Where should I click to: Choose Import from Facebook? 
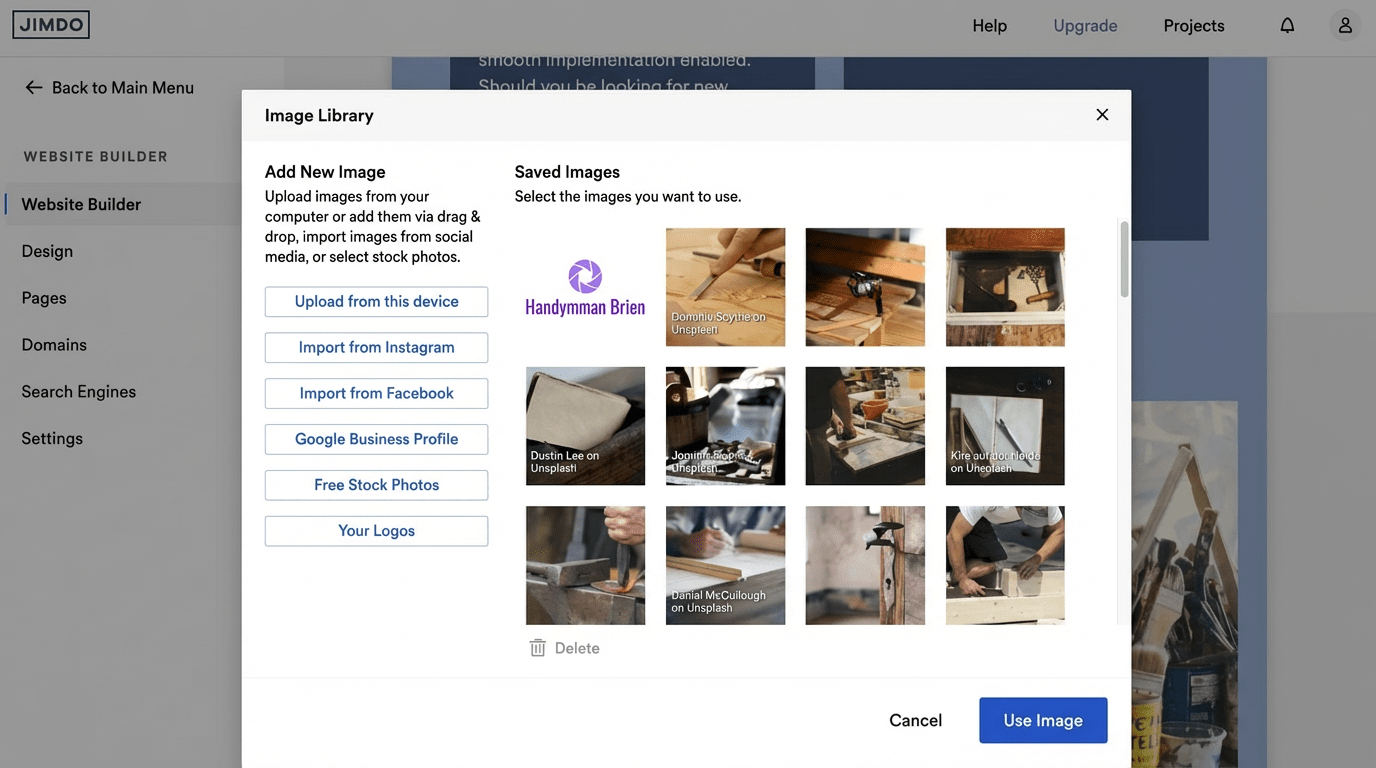click(376, 394)
